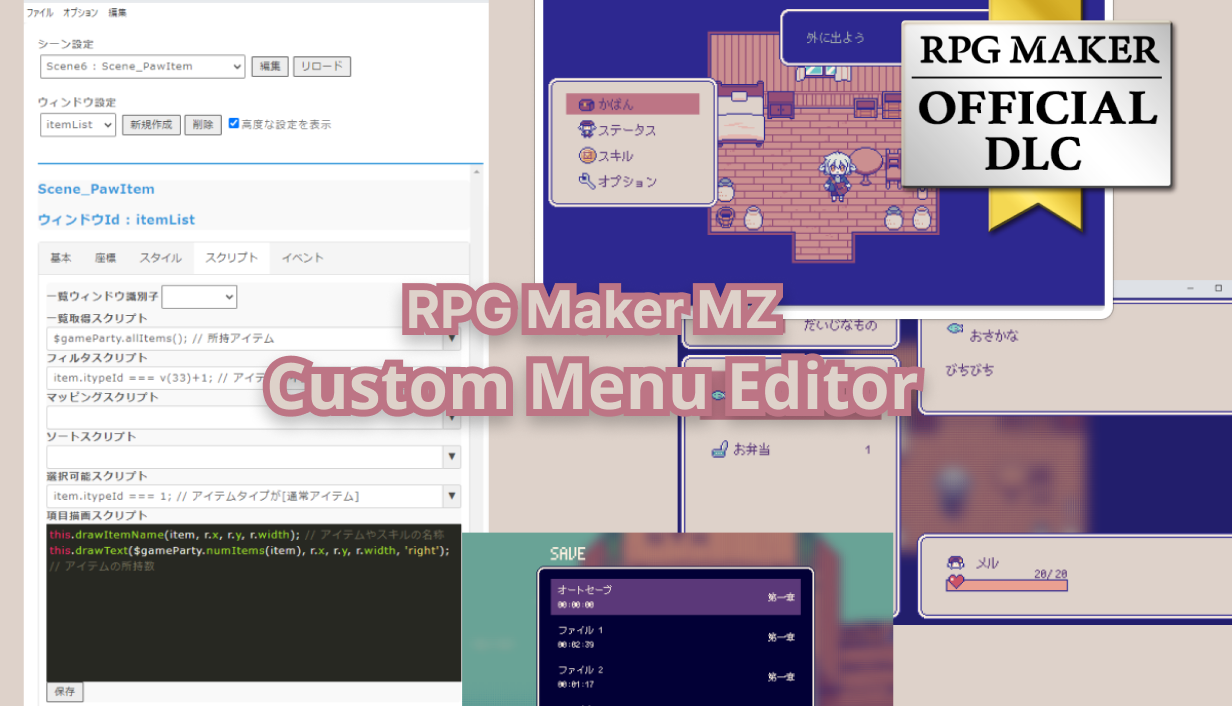Image resolution: width=1232 pixels, height=706 pixels.
Task: Open the Scene6 : Scene_PawItem scene dropdown
Action: pos(142,67)
